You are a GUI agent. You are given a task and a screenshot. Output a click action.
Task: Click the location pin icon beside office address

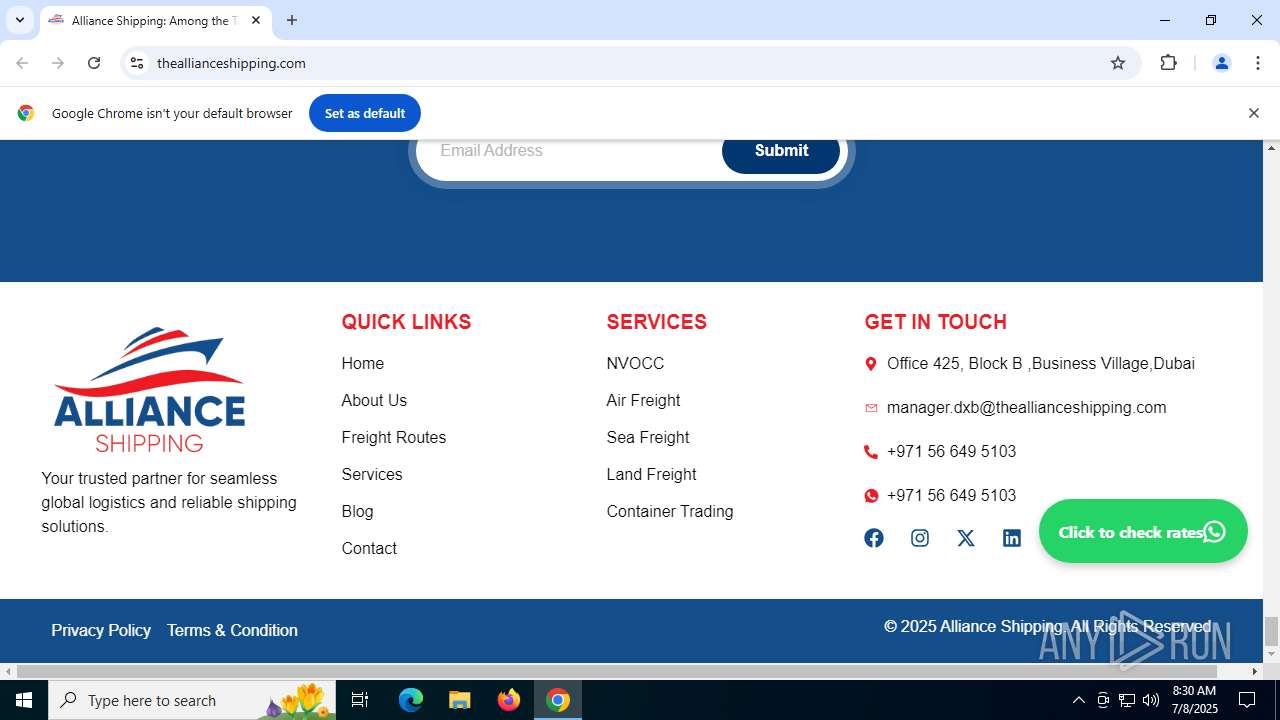pyautogui.click(x=871, y=364)
